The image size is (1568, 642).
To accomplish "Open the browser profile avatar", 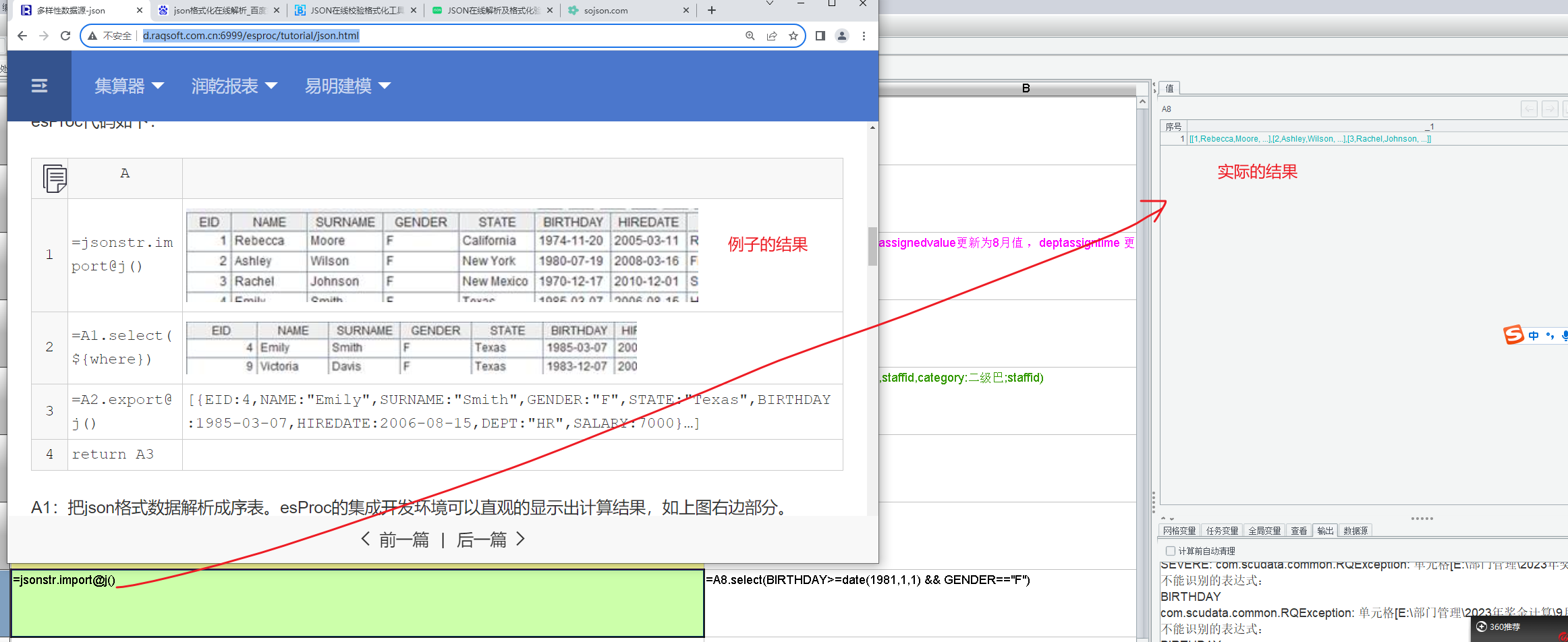I will tap(842, 36).
